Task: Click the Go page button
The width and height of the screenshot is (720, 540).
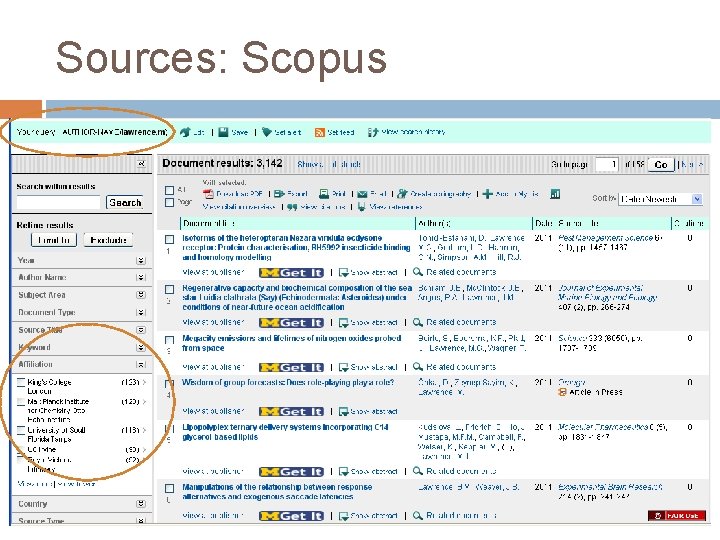Action: 661,165
